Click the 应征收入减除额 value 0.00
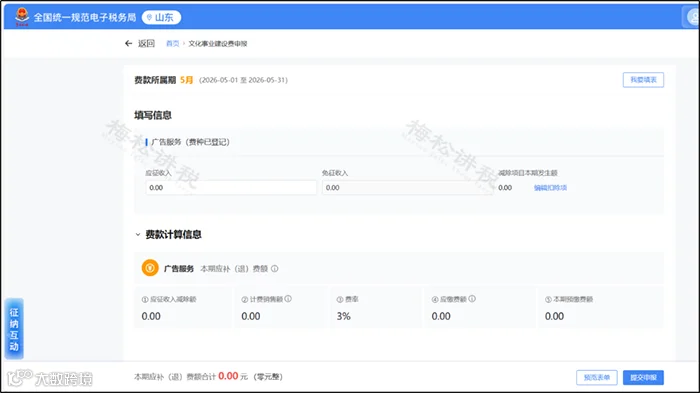The image size is (700, 393). coord(151,316)
